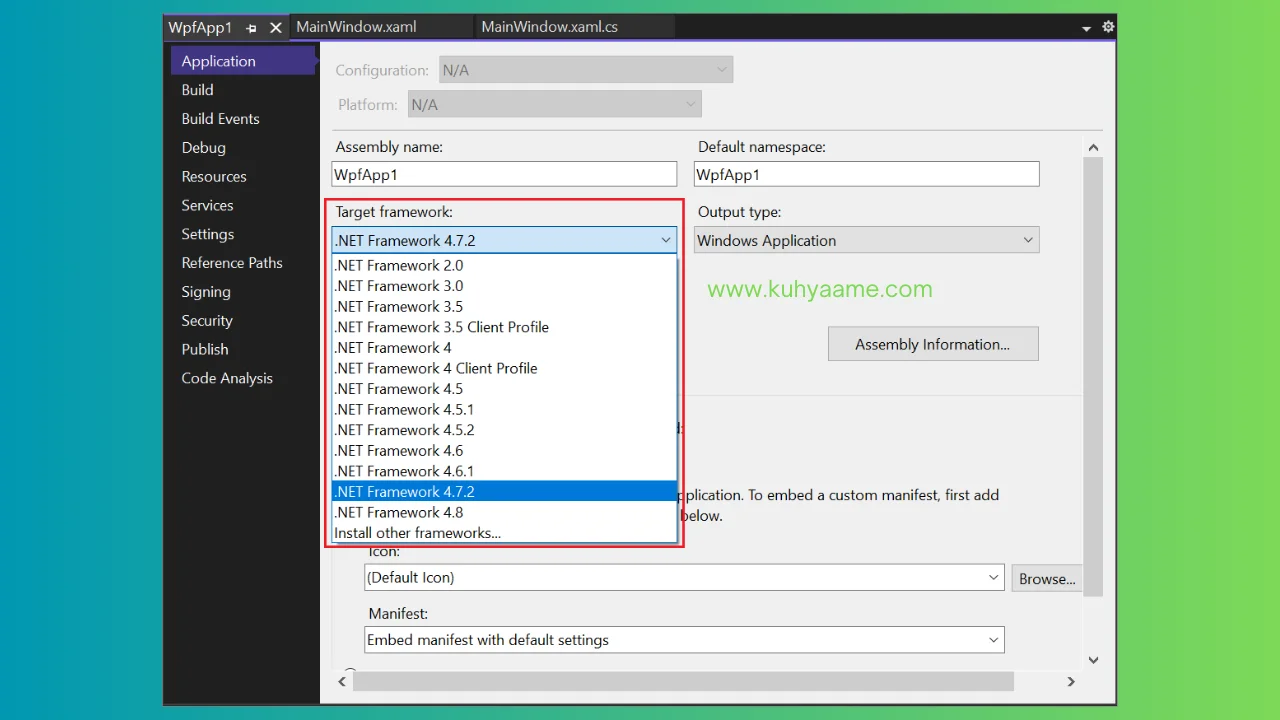1280x720 pixels.
Task: Select the Application page
Action: pyautogui.click(x=243, y=61)
